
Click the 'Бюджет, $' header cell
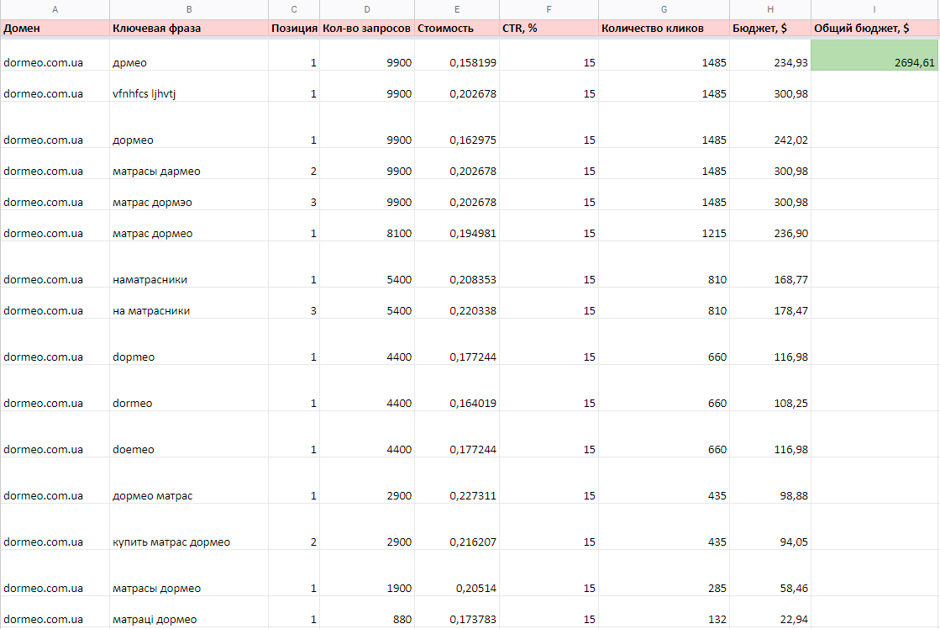pyautogui.click(x=770, y=28)
